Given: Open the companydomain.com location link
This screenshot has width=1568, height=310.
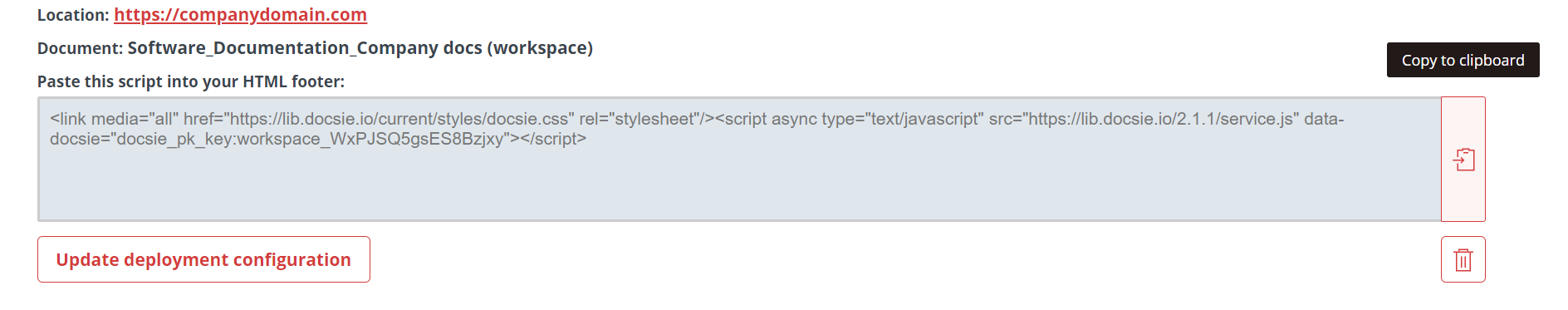Looking at the screenshot, I should pyautogui.click(x=240, y=15).
